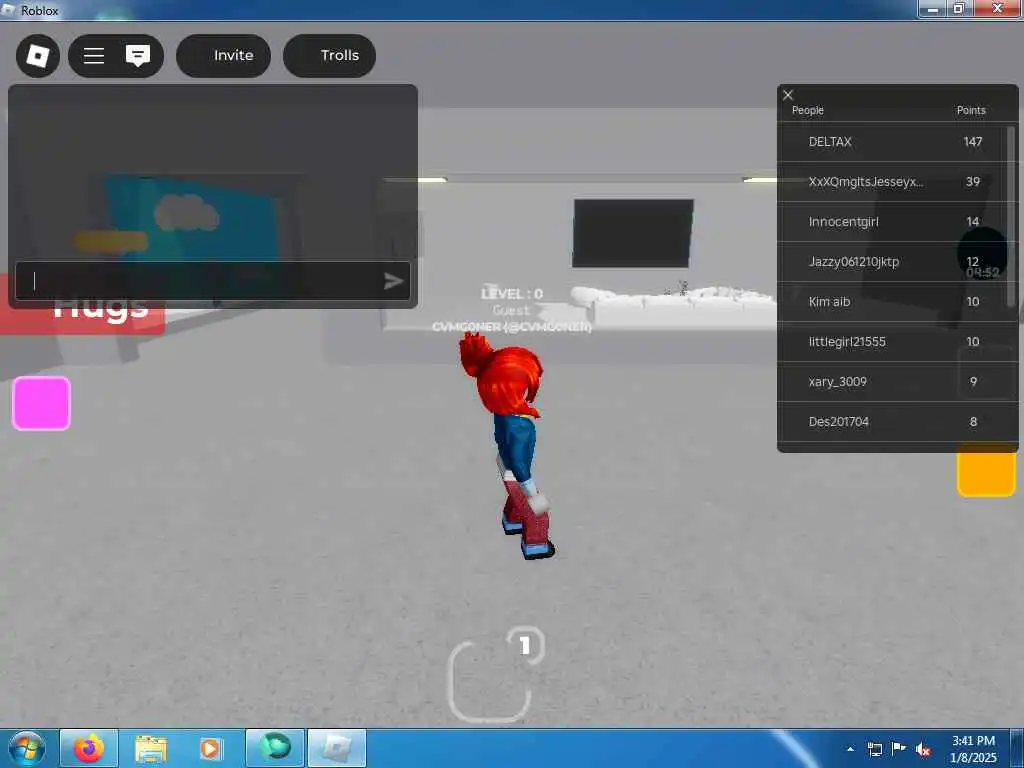Screen dimensions: 1024x768
Task: Select player Jazzy061210jktp in leaderboard
Action: tap(893, 261)
